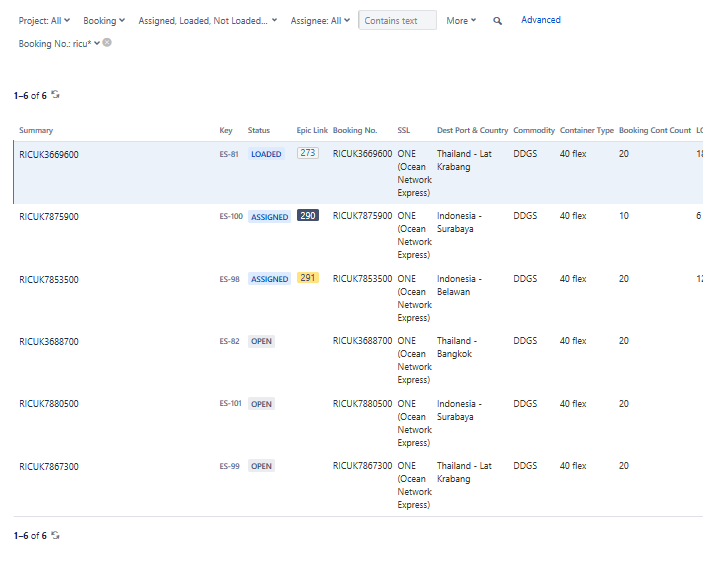Expand the status filter dropdown
Viewport: 703px width, 566px height.
tap(208, 20)
